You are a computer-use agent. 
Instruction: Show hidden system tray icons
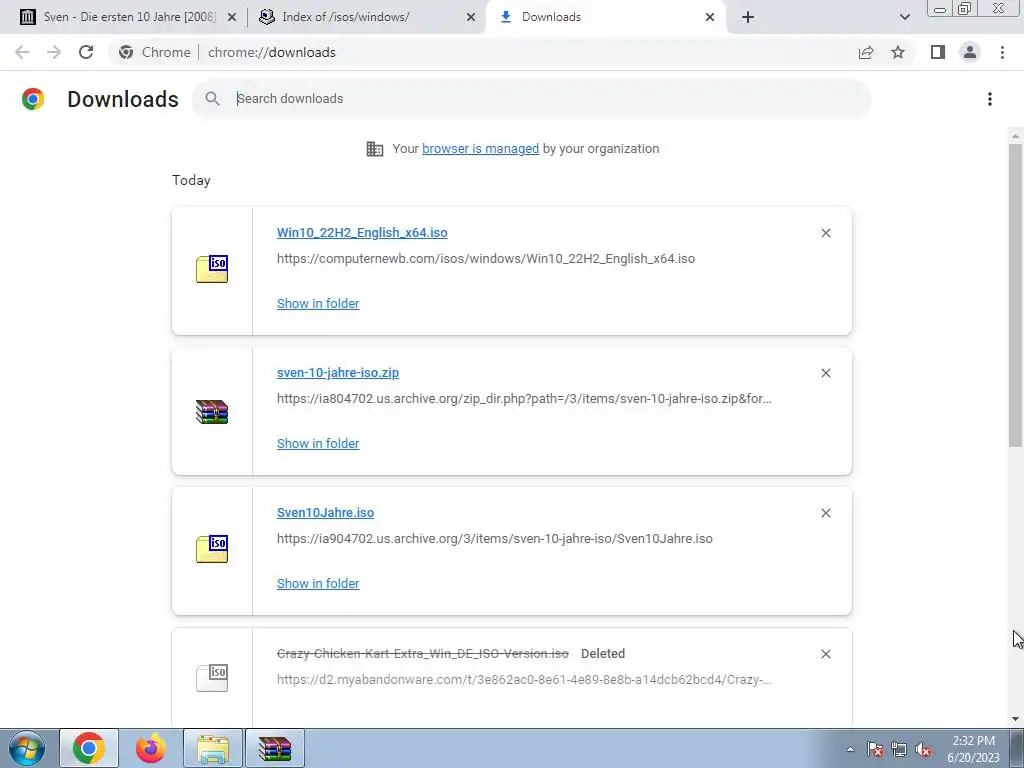(x=850, y=749)
